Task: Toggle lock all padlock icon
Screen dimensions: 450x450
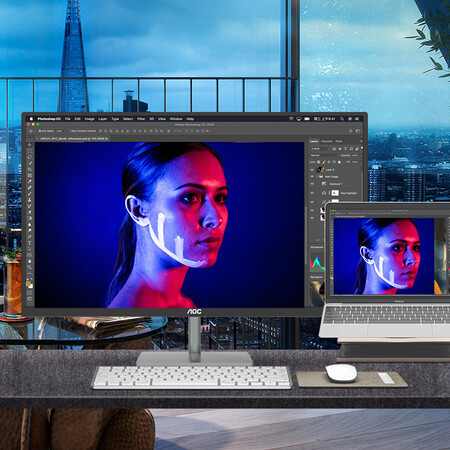Action: point(340,162)
